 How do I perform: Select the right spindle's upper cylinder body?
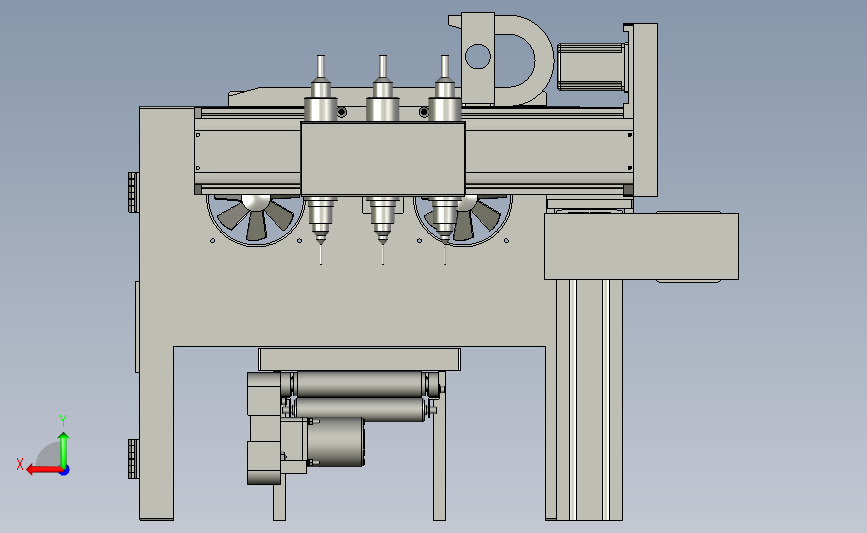445,109
